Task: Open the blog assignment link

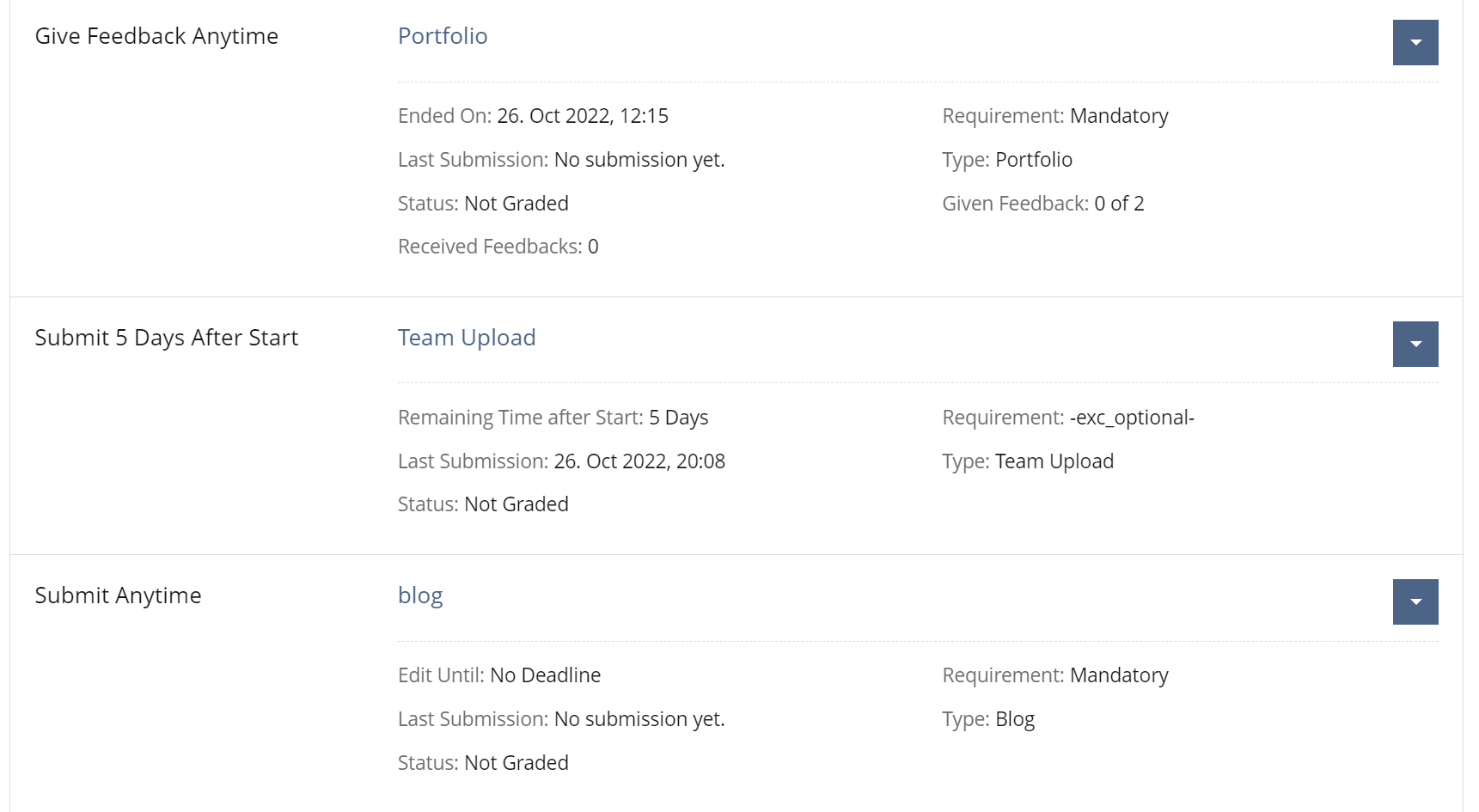Action: [420, 595]
